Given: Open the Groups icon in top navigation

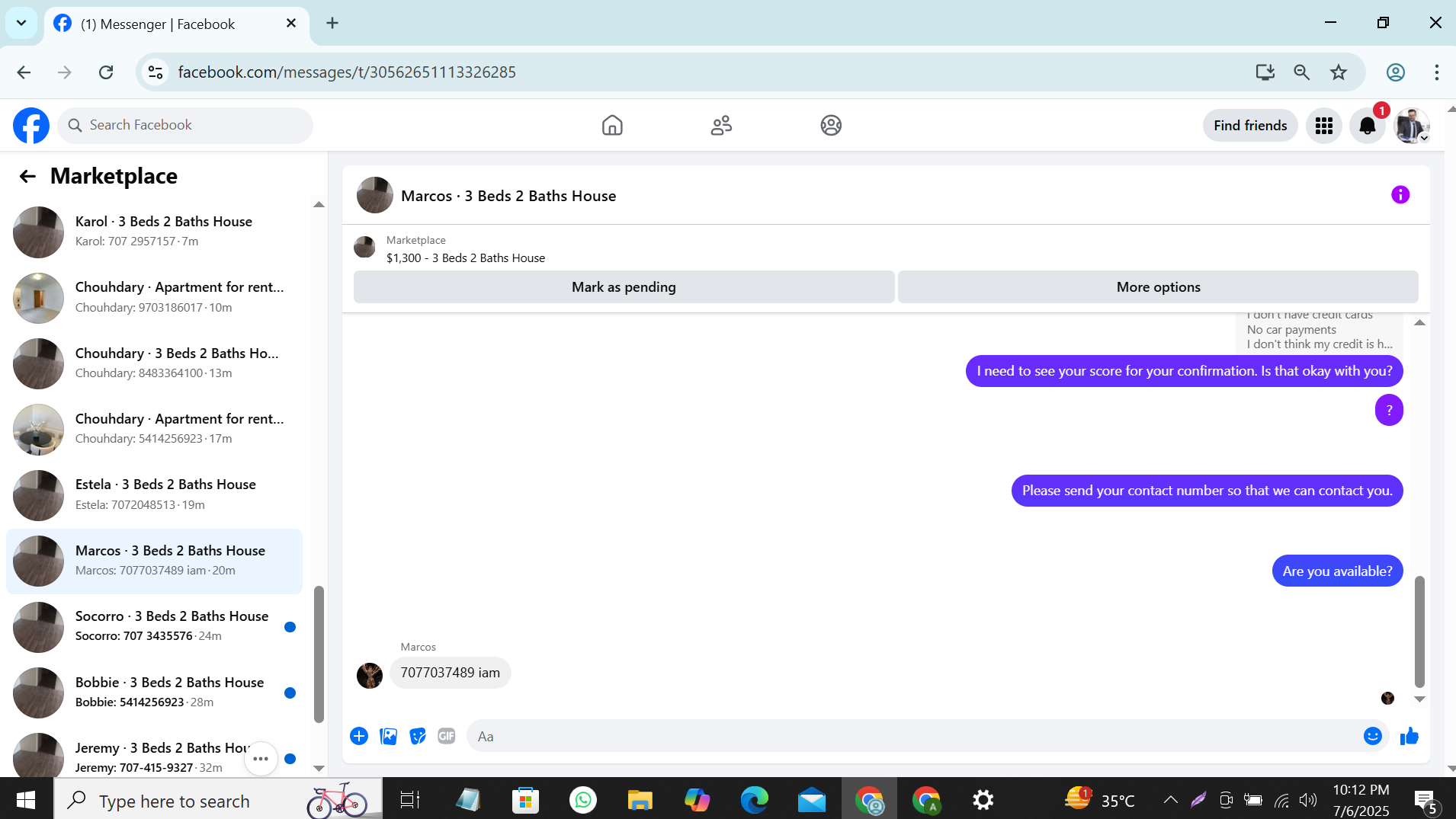Looking at the screenshot, I should point(831,126).
